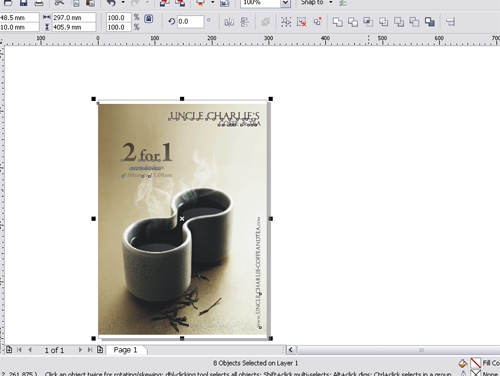Go to the first page with navigator arrow
Viewport: 500px width, 376px height.
[x=19, y=350]
